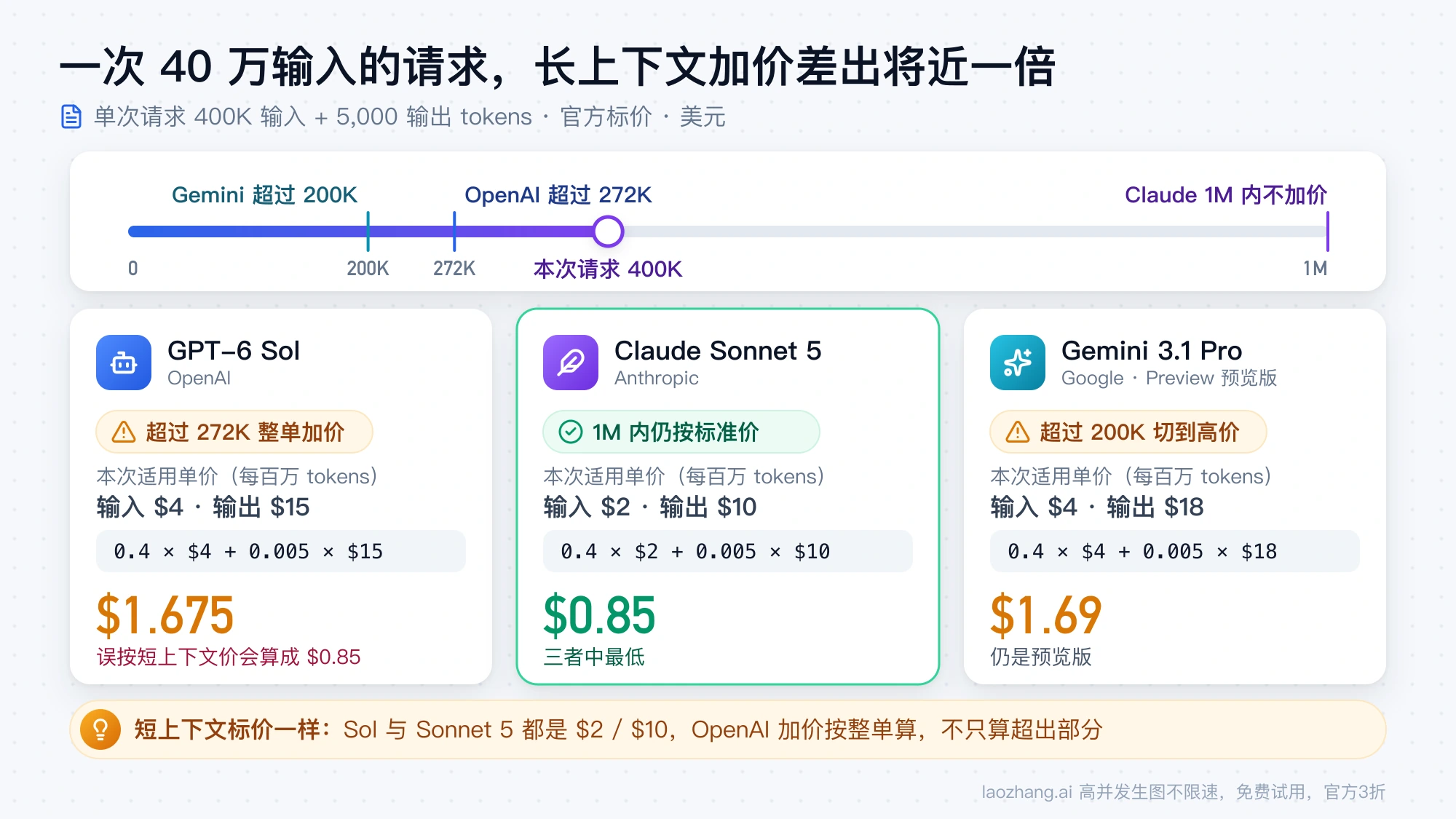
Task: Click the $1.675 total price
Action: click(165, 616)
